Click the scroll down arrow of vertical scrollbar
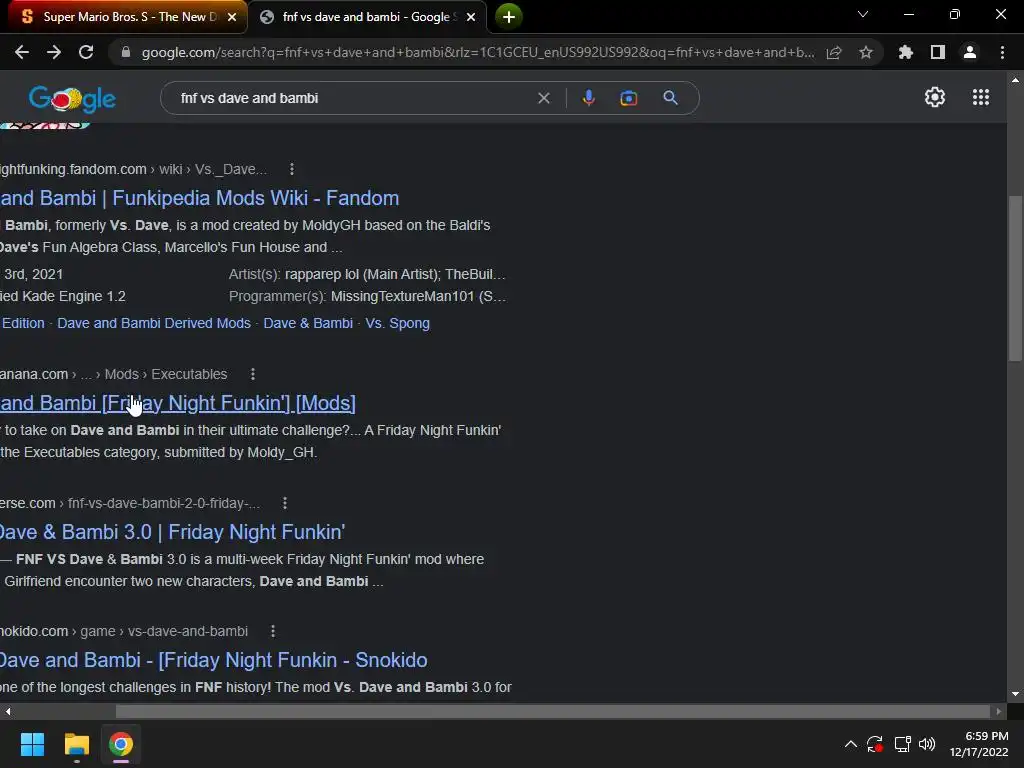 coord(1015,694)
